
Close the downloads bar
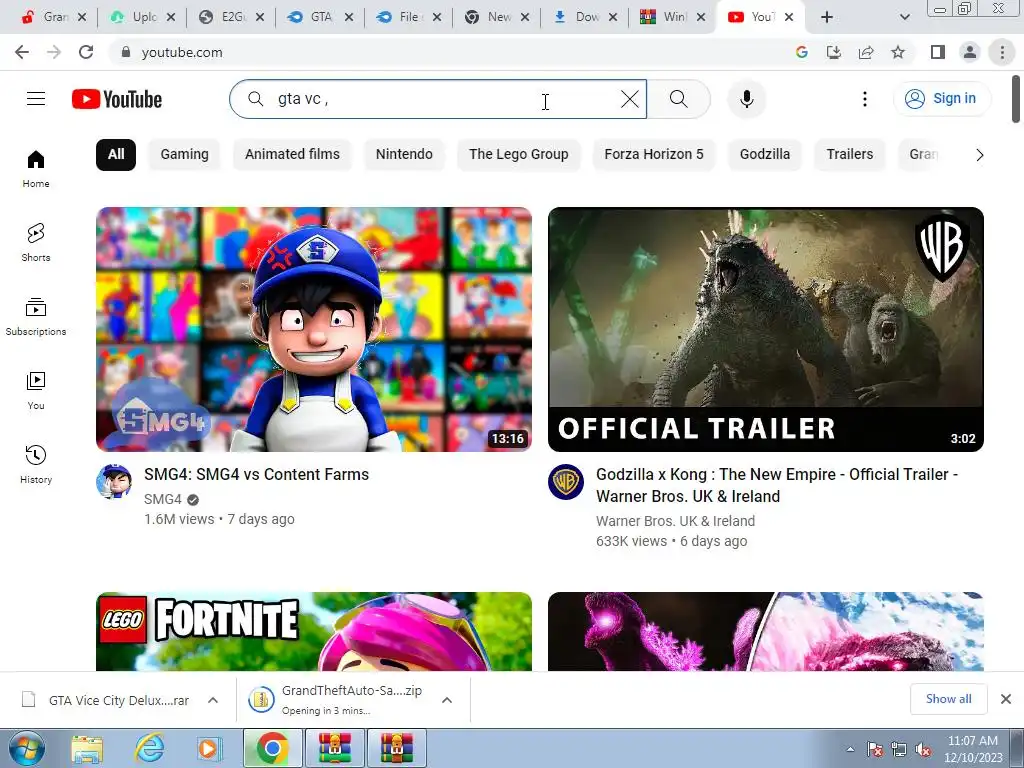(x=1006, y=699)
